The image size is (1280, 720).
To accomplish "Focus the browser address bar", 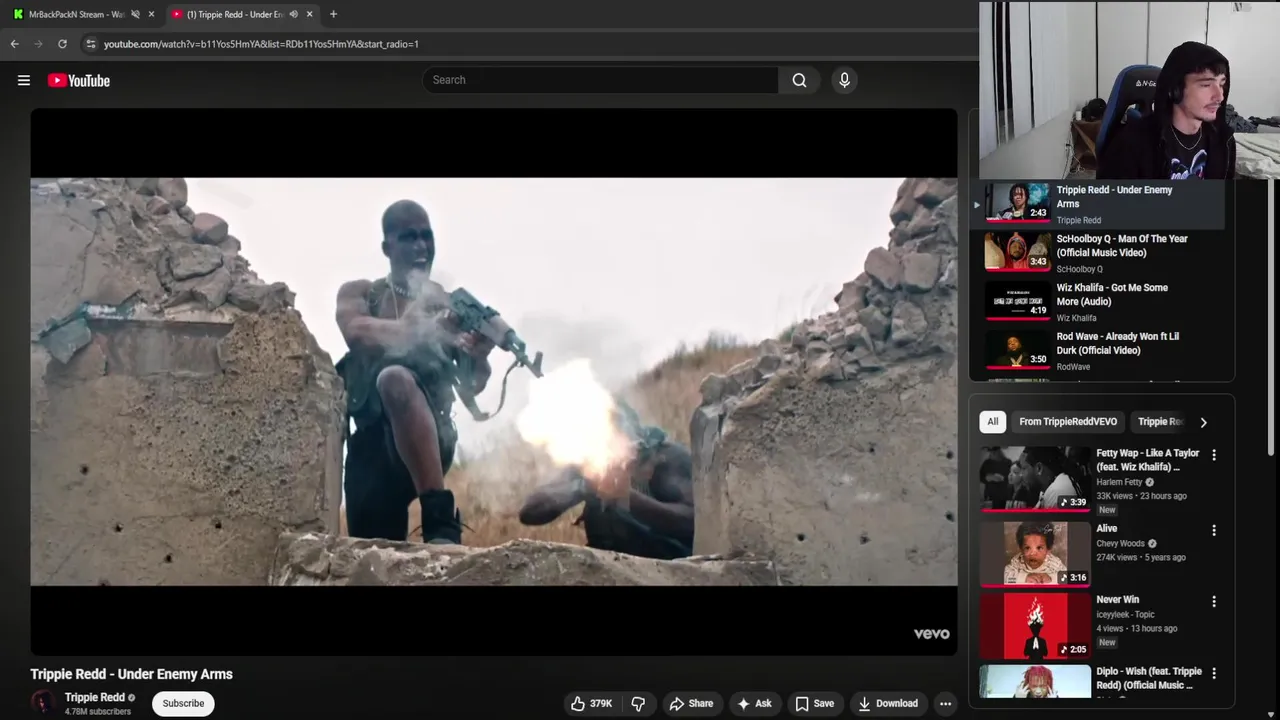I will (x=530, y=44).
